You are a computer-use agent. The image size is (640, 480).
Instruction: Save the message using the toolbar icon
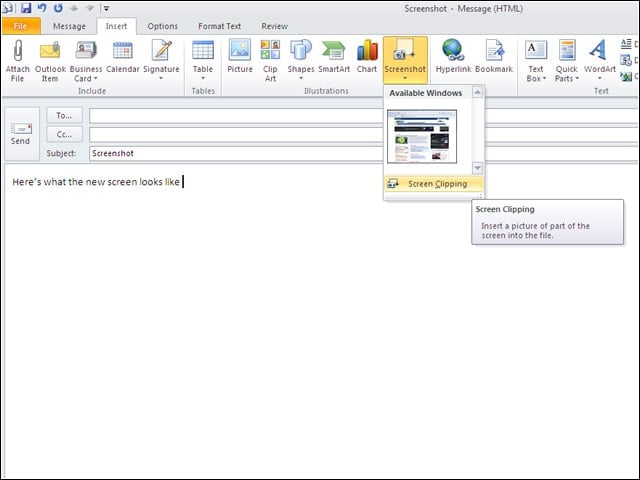26,8
